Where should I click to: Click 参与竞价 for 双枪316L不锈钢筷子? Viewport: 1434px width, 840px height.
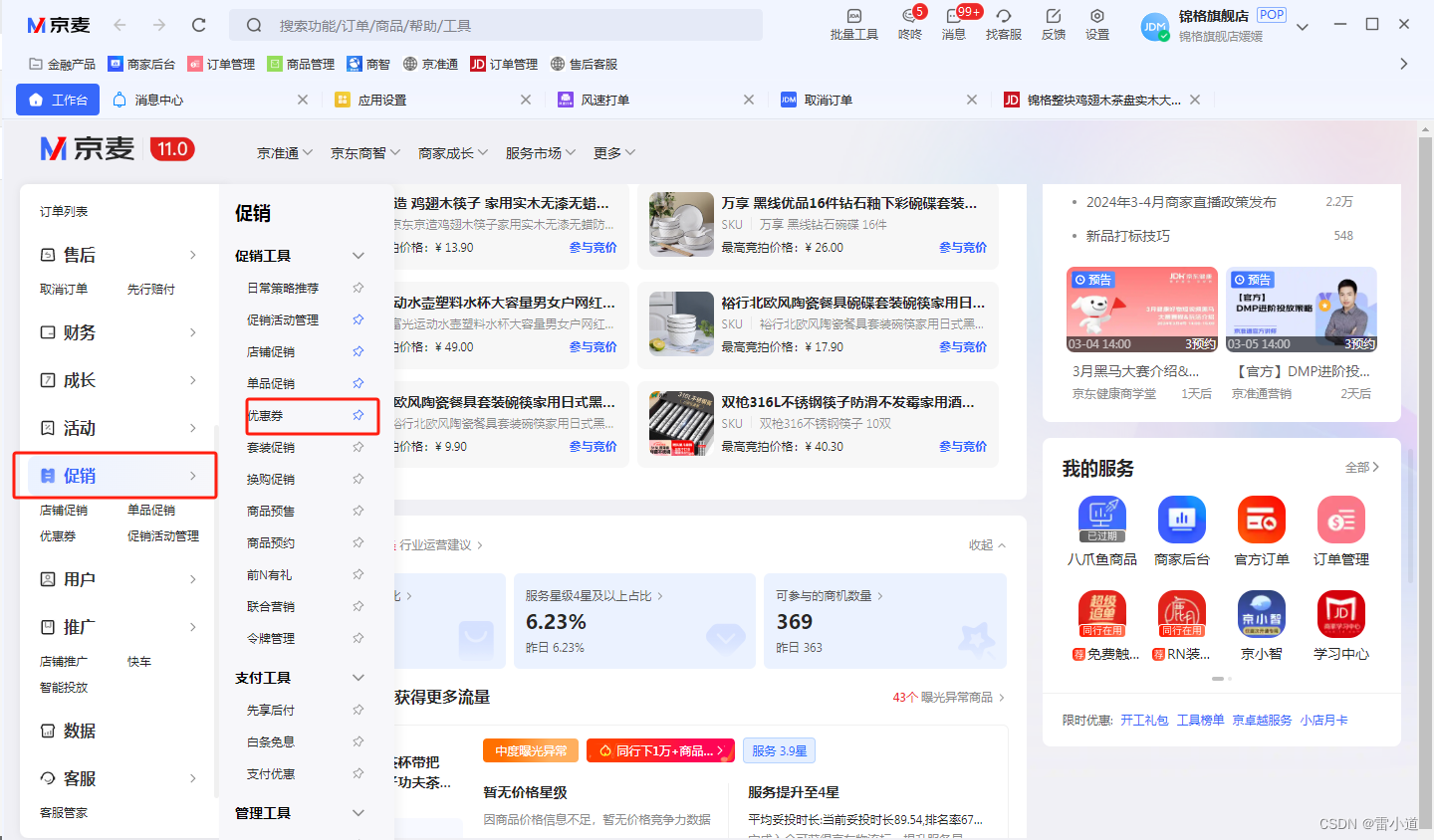click(x=963, y=447)
